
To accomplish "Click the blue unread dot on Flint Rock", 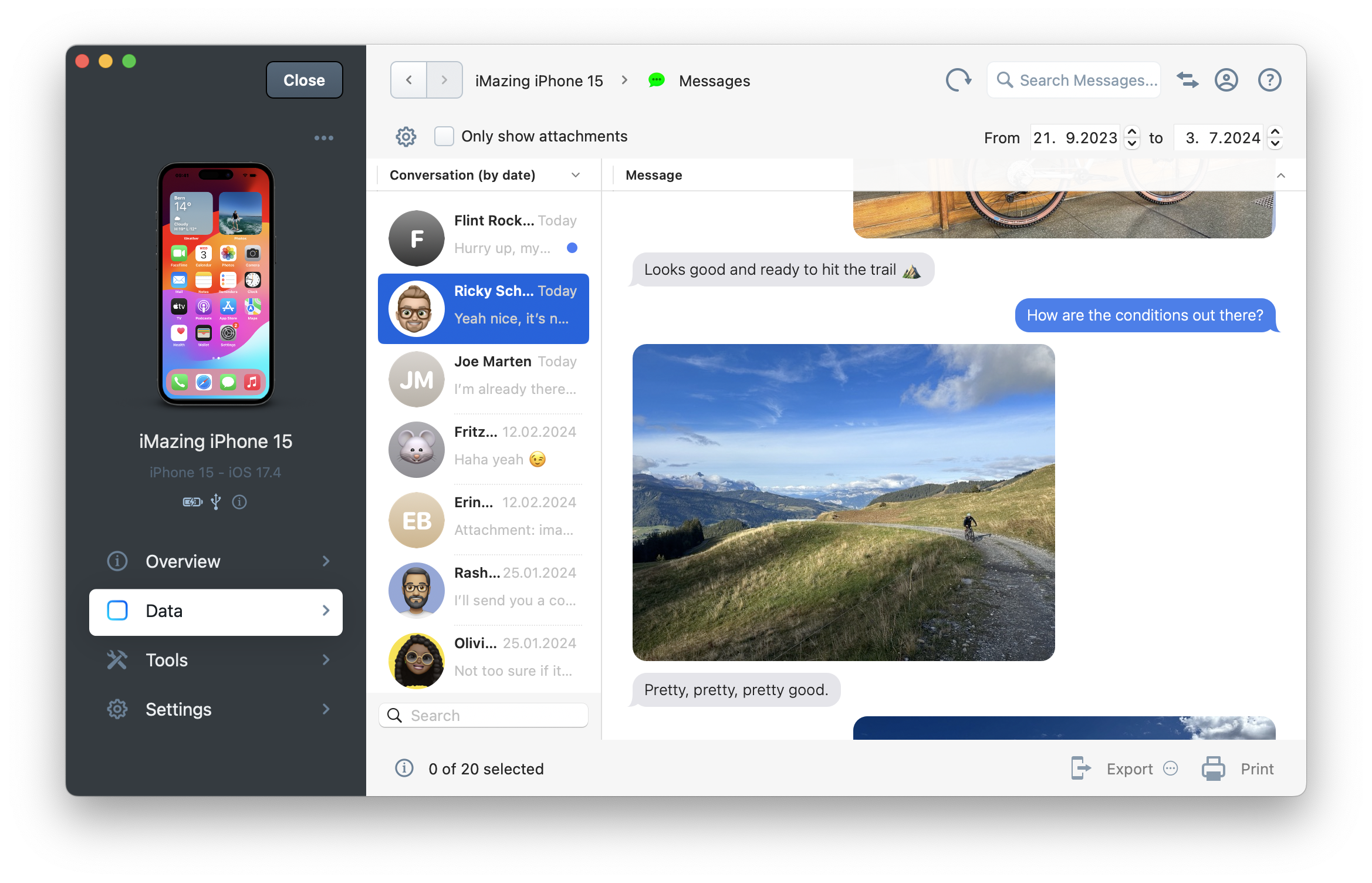I will click(x=572, y=248).
